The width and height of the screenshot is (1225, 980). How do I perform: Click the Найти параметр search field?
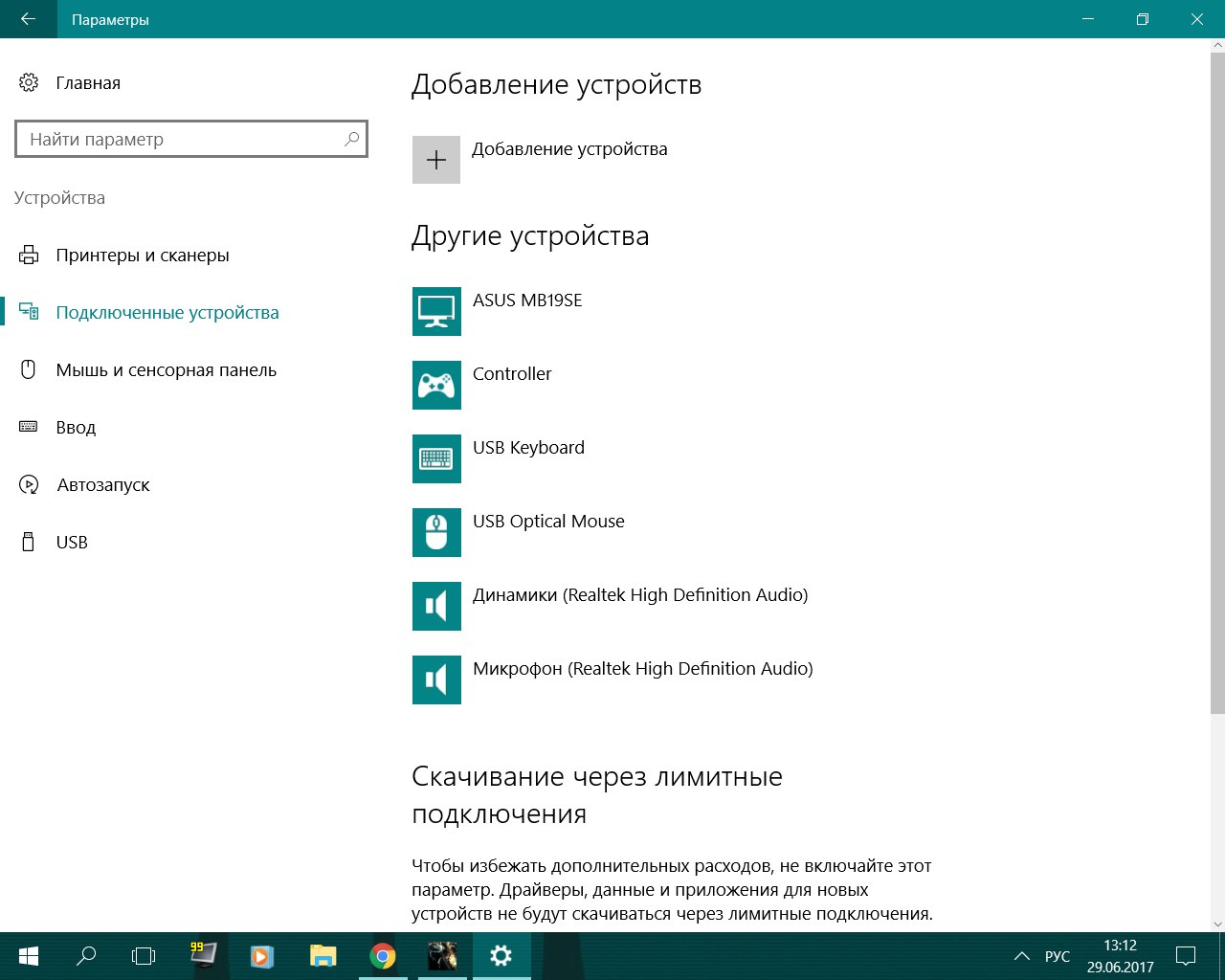pos(191,140)
